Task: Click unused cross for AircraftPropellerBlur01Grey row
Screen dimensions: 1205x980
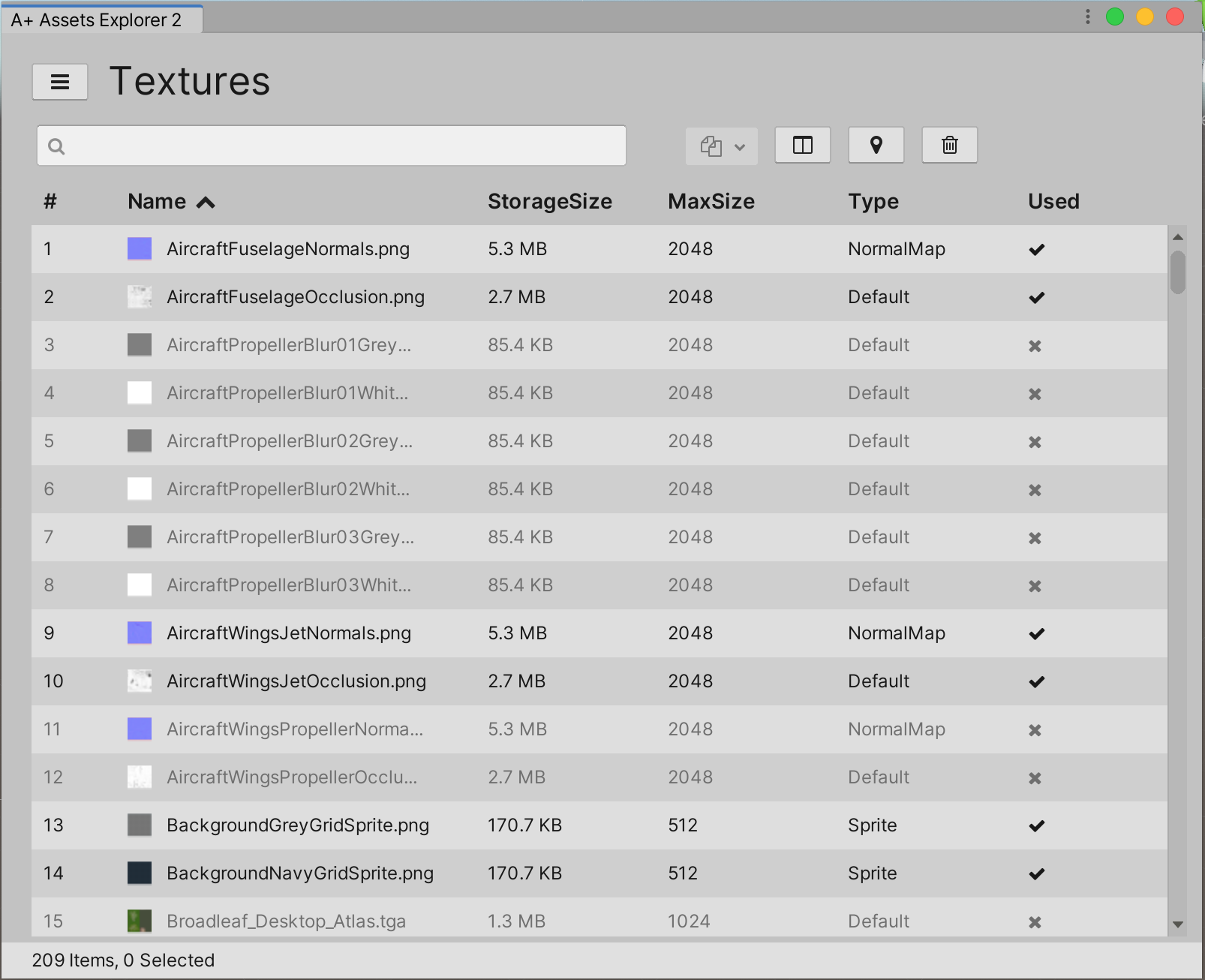Action: (1035, 346)
